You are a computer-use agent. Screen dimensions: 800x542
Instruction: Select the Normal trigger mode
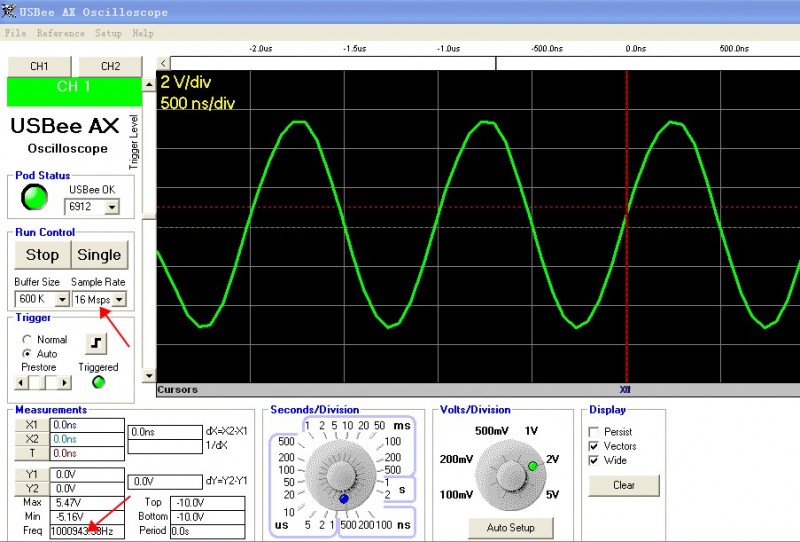(x=27, y=340)
